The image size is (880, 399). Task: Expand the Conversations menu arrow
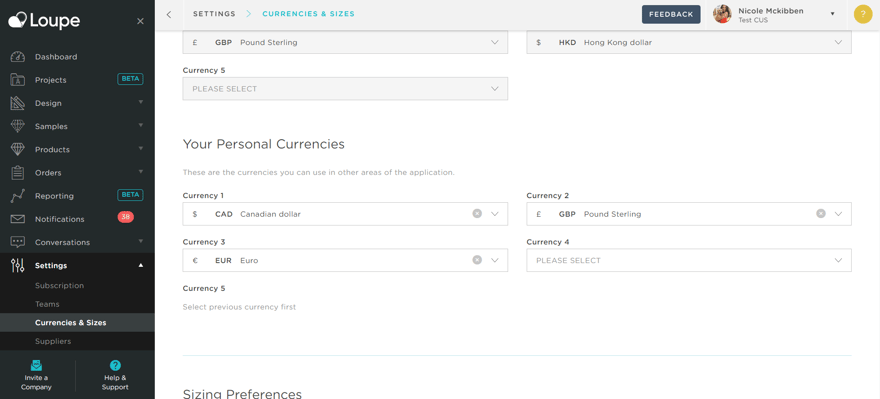click(141, 241)
